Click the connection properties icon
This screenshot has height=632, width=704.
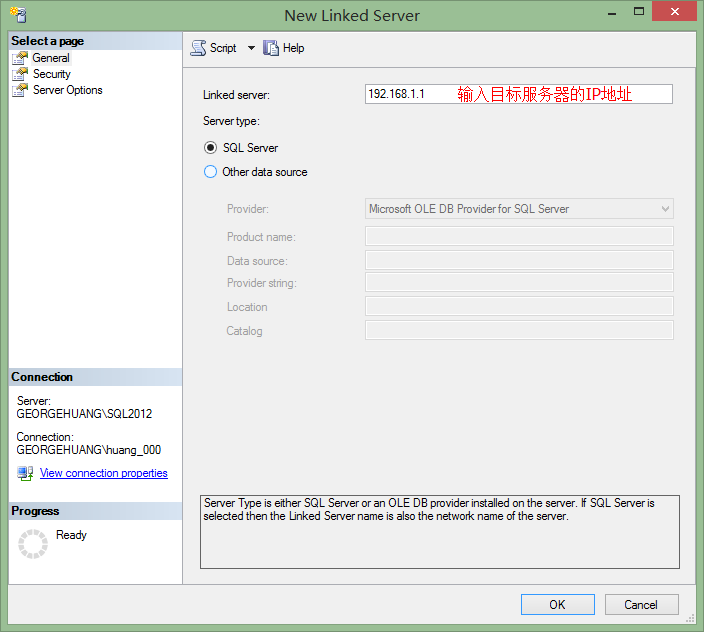point(25,473)
